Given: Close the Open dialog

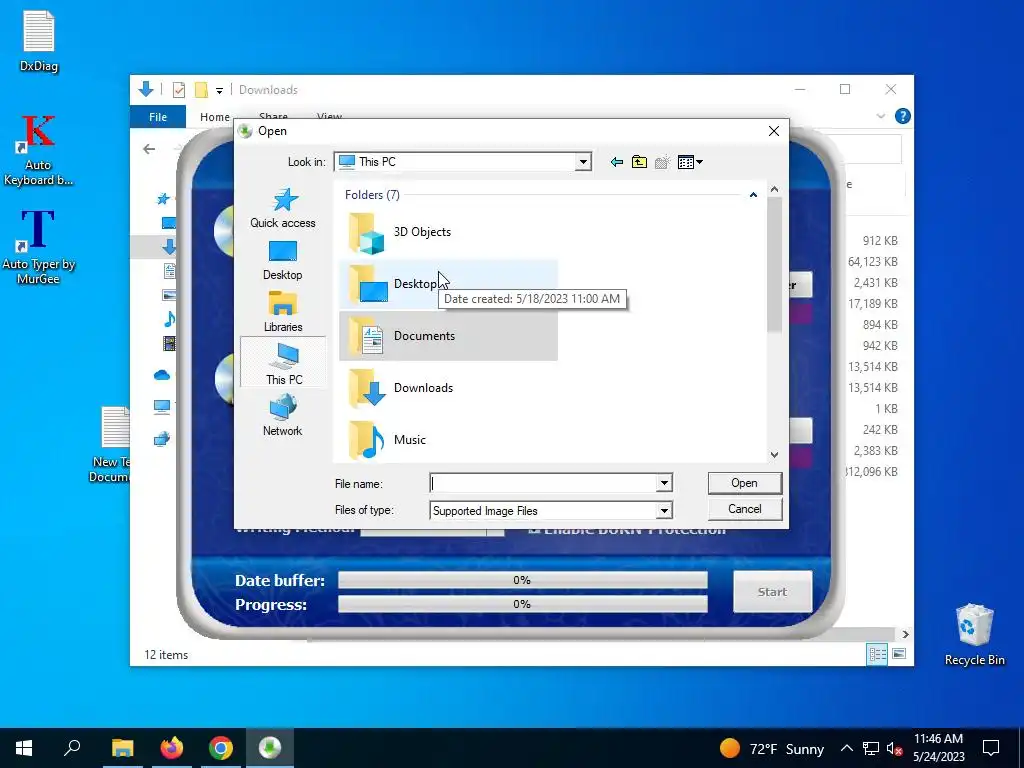Looking at the screenshot, I should 774,131.
